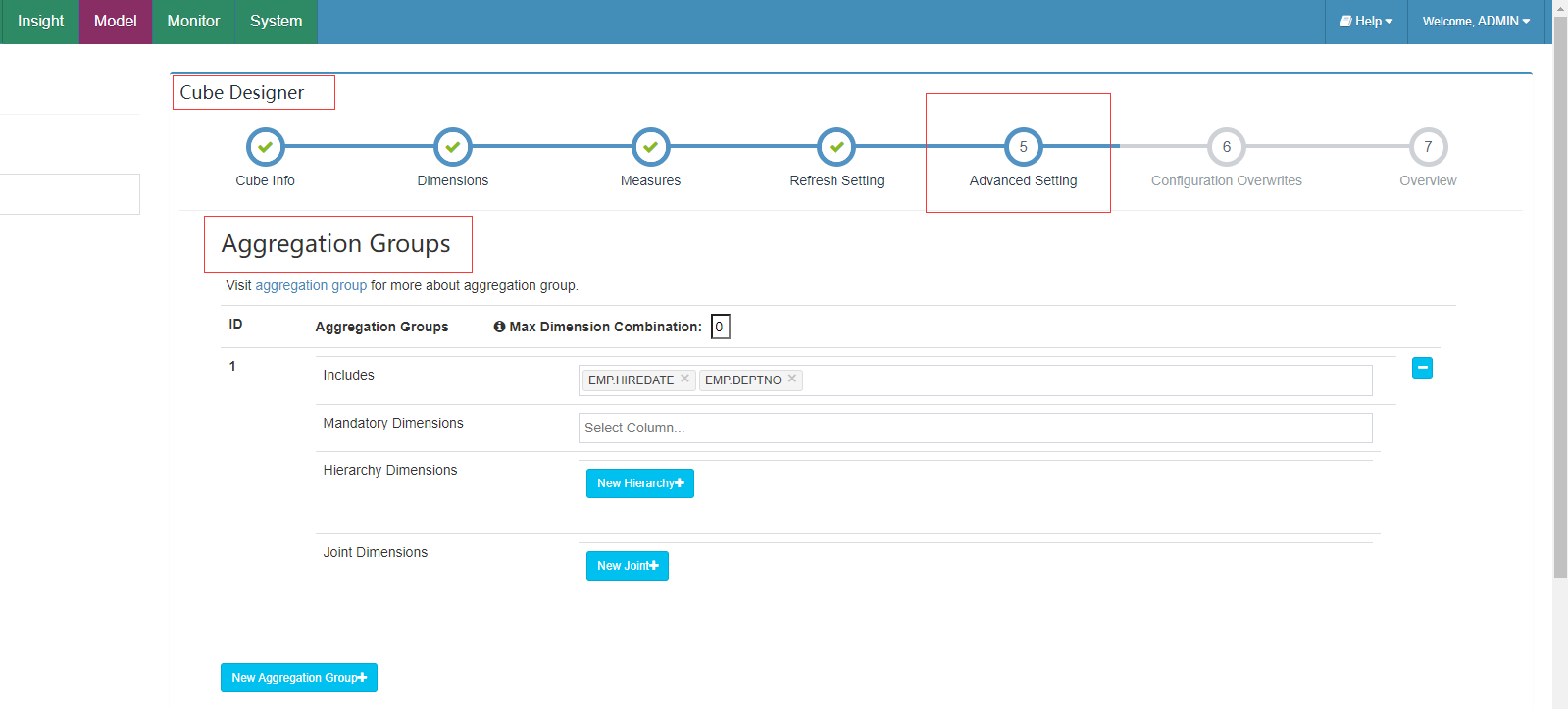Go to the System tab
1568x709 pixels.
[277, 22]
